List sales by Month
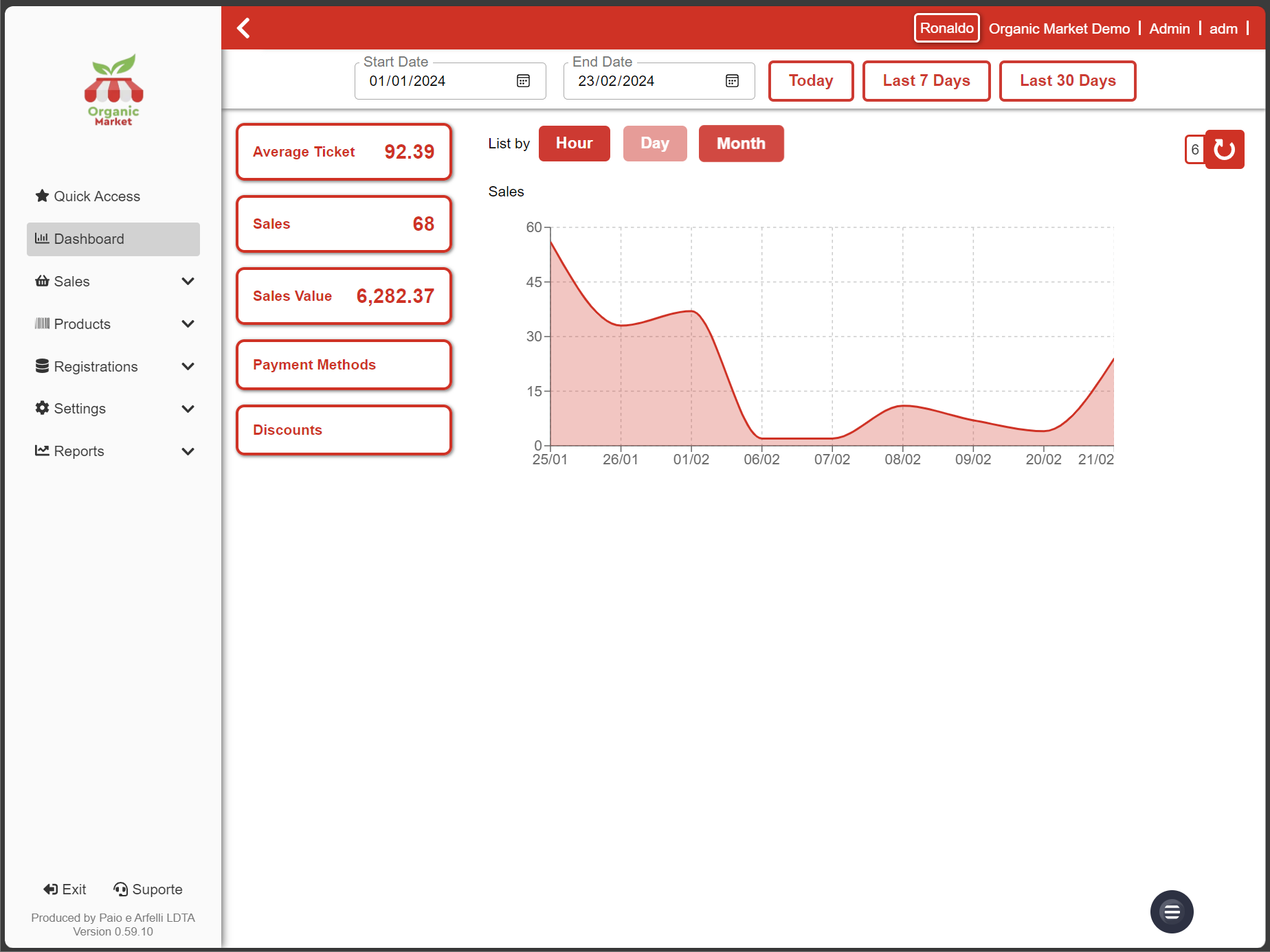The height and width of the screenshot is (952, 1270). point(741,144)
